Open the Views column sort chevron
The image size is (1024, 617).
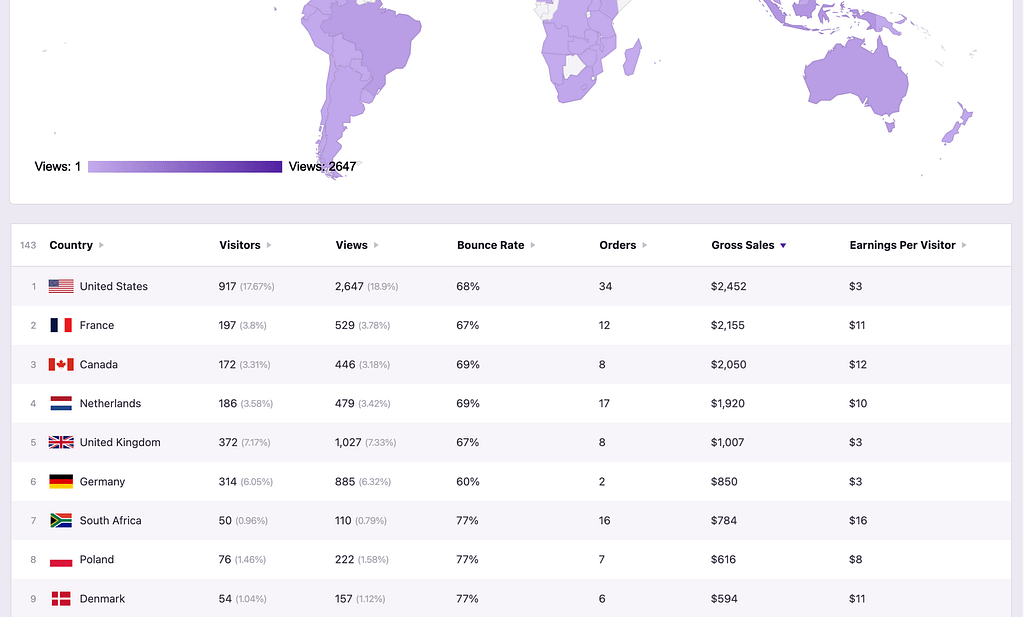377,245
